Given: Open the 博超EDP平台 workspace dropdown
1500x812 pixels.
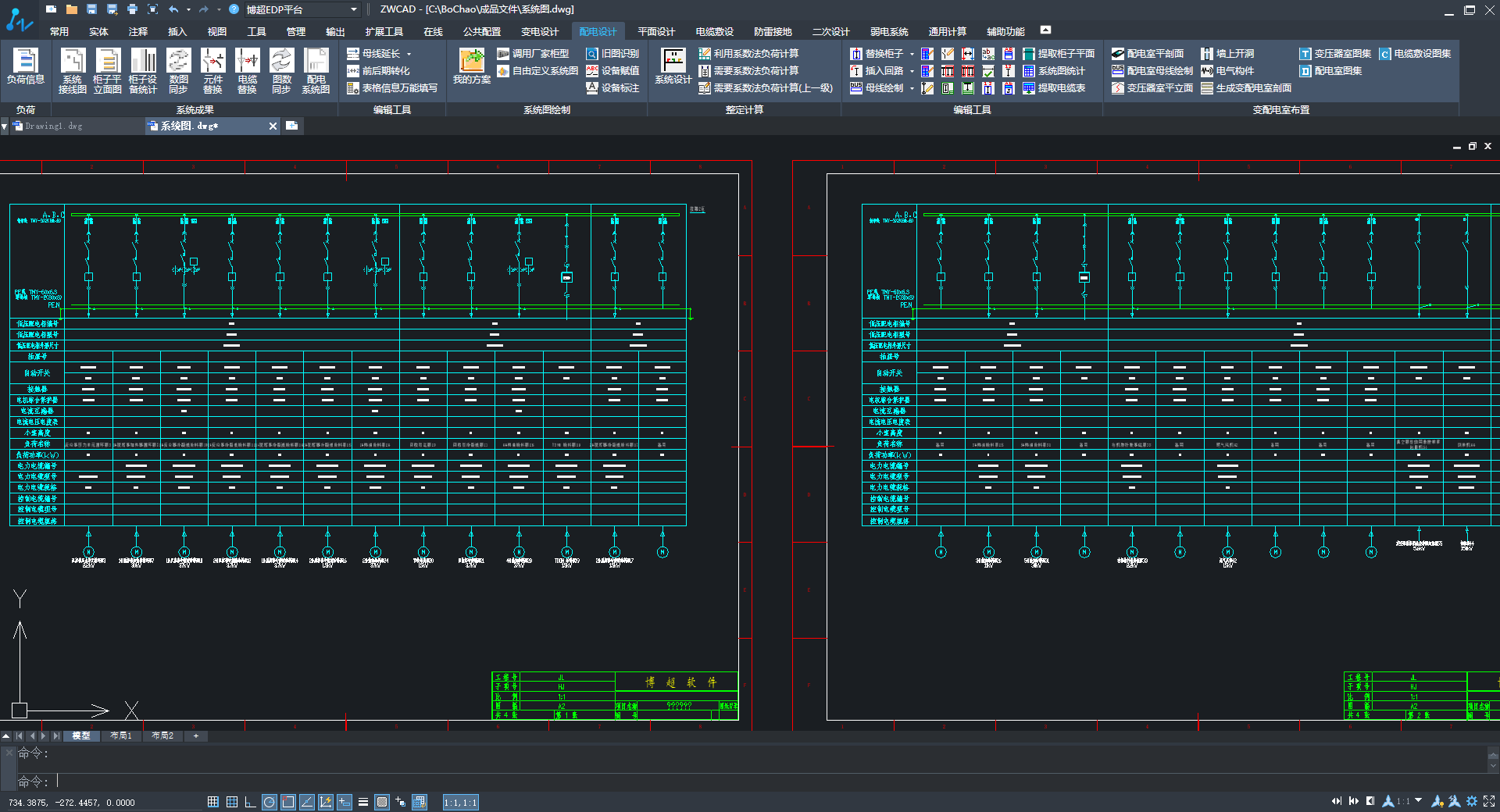Looking at the screenshot, I should click(x=354, y=9).
